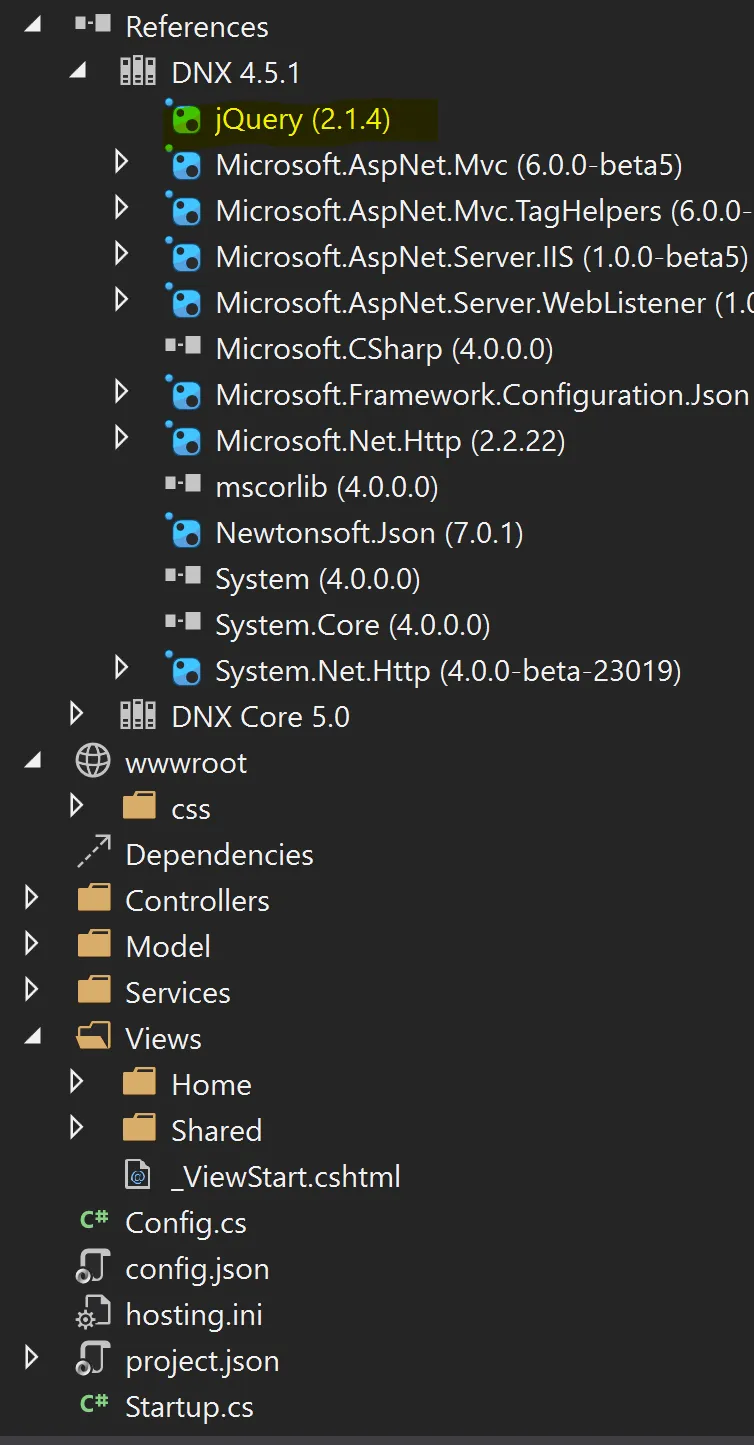Collapse the wwwroot folder
754x1445 pixels.
coord(32,762)
